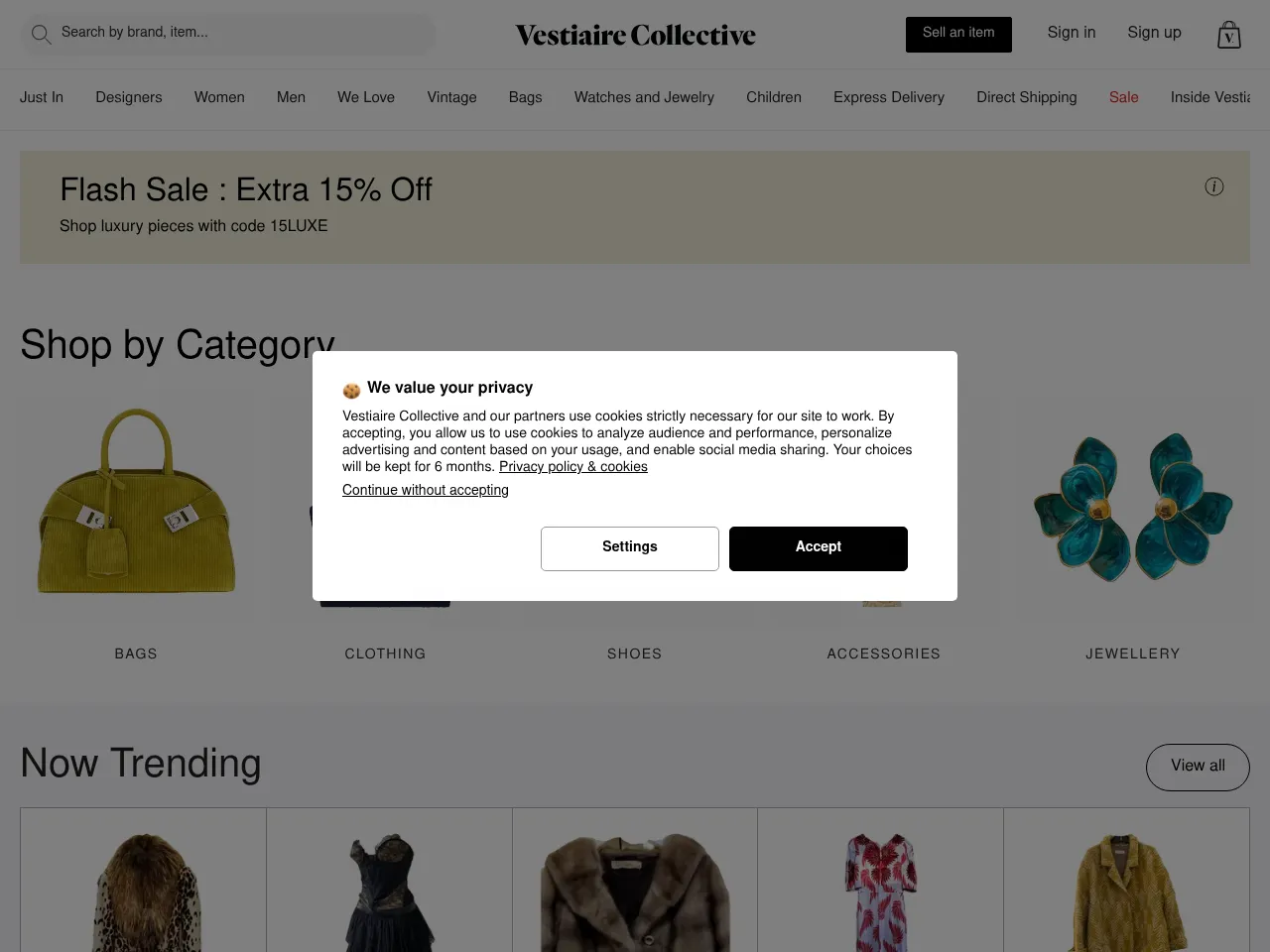1270x952 pixels.
Task: Click the Sign up link
Action: tap(1154, 33)
